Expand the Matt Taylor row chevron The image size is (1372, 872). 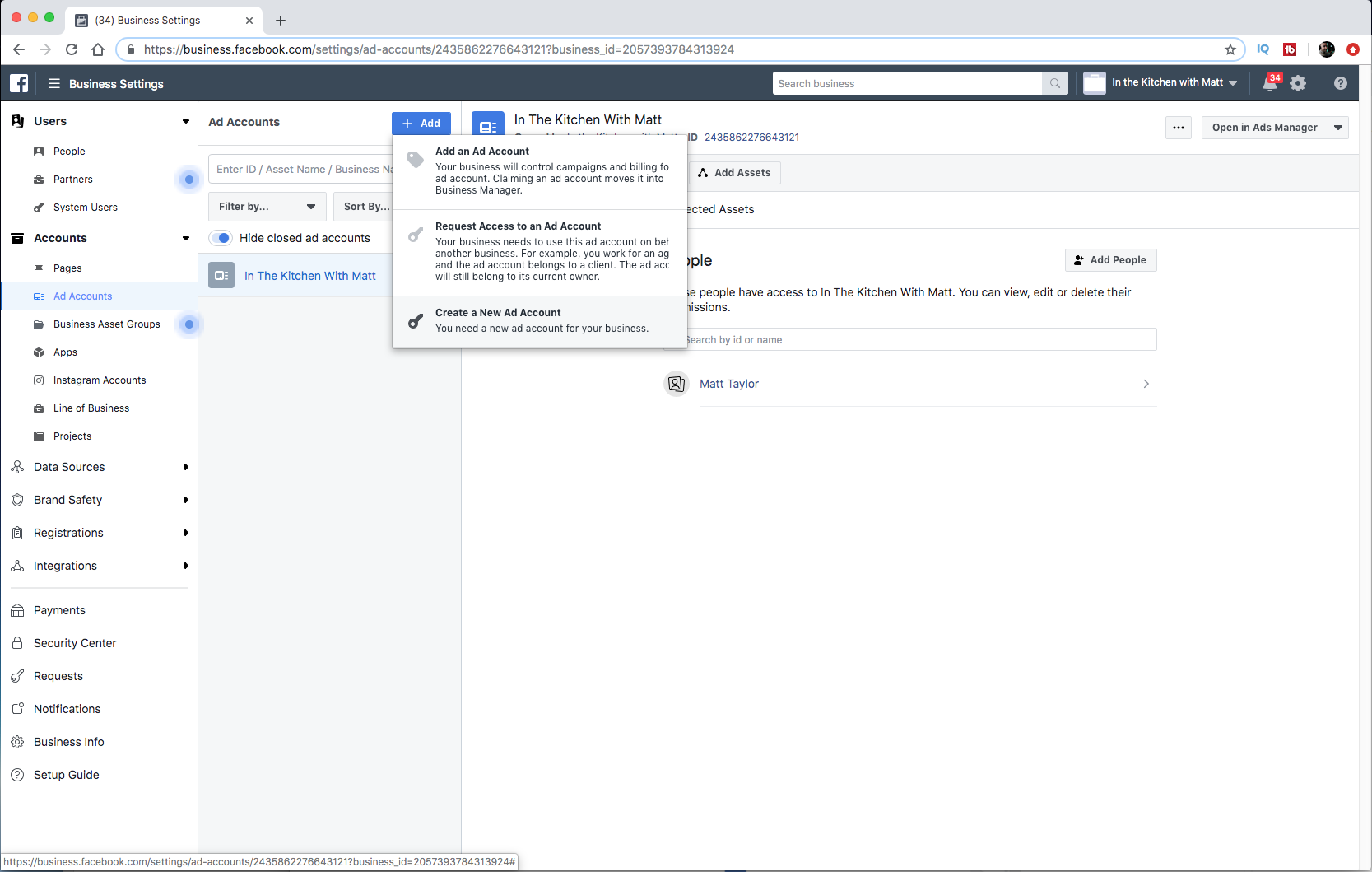click(x=1146, y=384)
